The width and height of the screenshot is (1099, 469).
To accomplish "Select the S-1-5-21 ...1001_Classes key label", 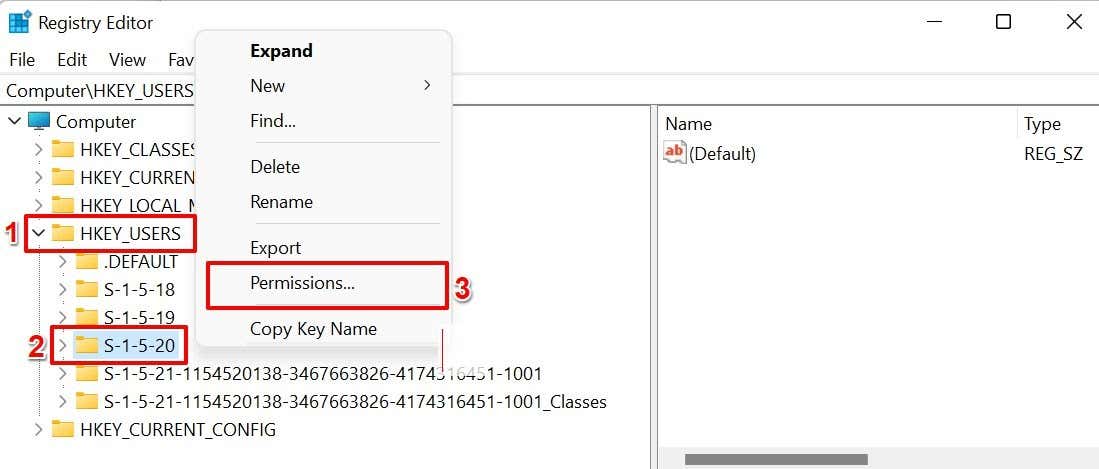I will 355,402.
